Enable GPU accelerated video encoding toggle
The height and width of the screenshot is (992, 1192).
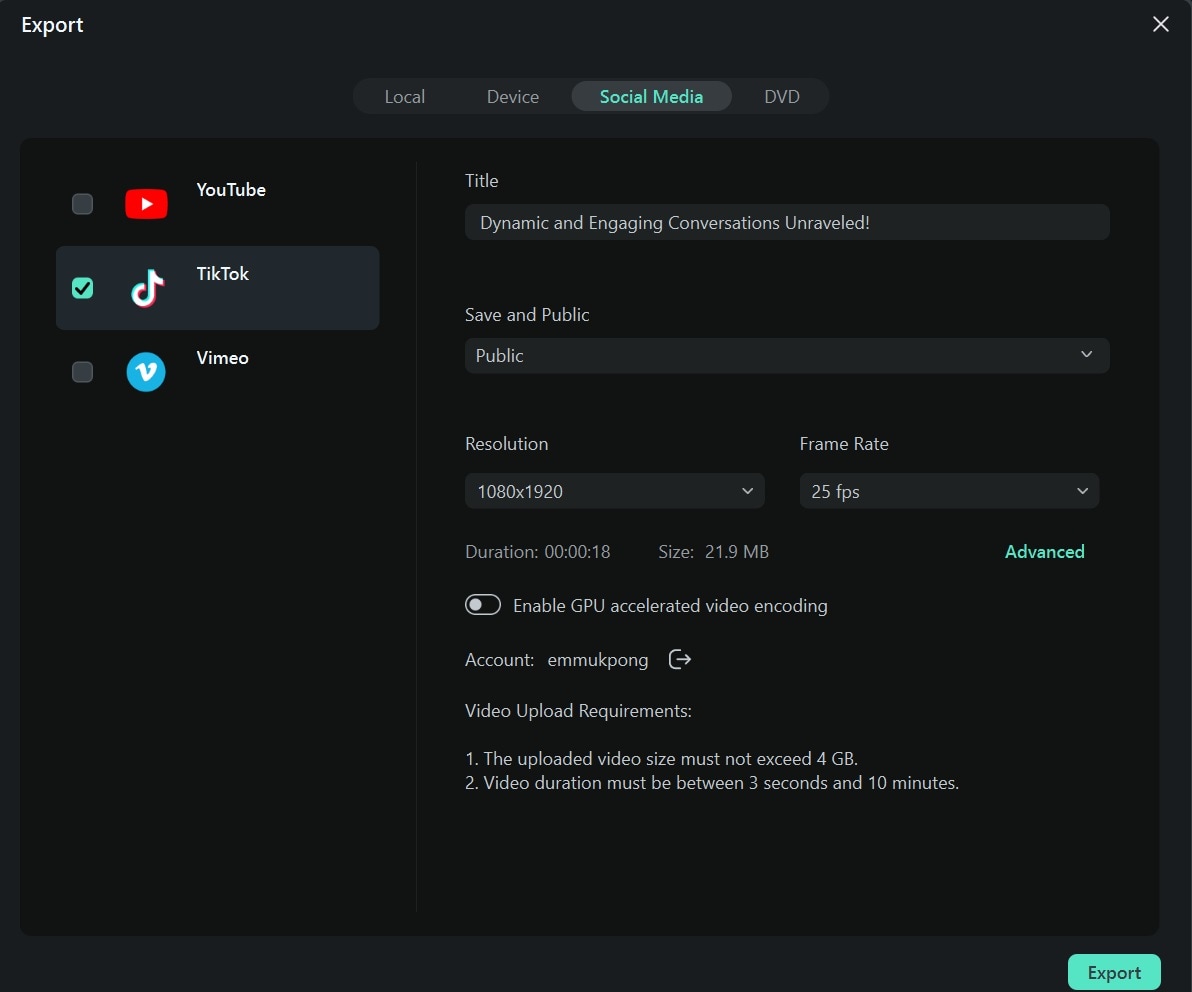pyautogui.click(x=483, y=605)
